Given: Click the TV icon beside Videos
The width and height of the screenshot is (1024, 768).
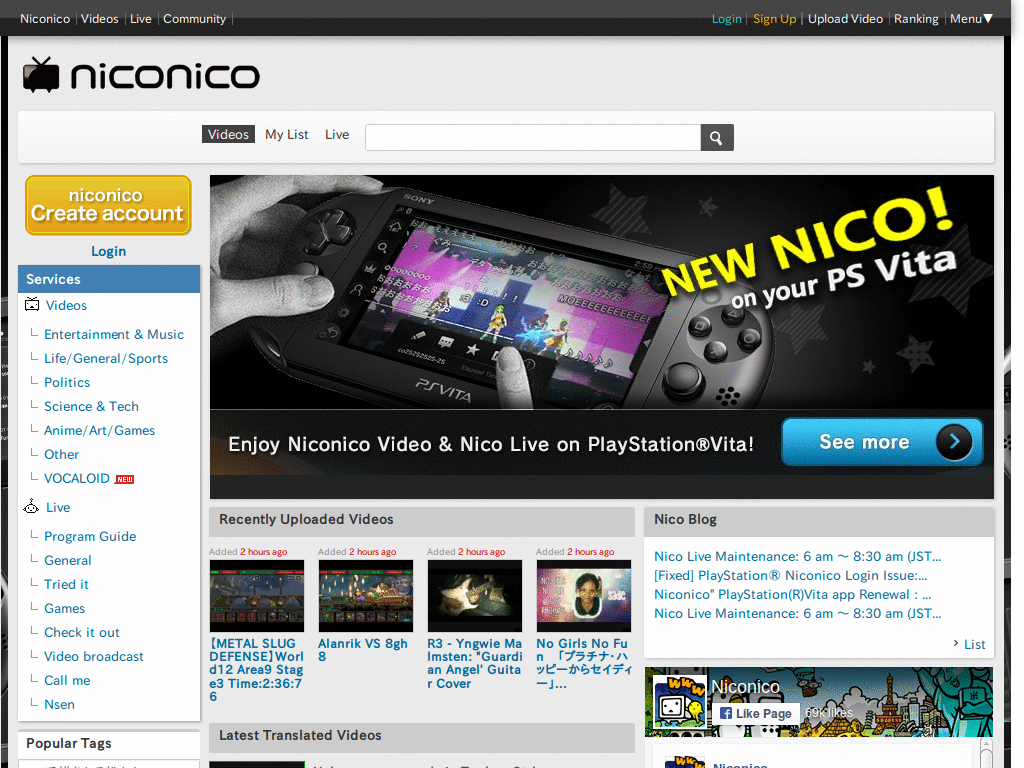Looking at the screenshot, I should [x=32, y=304].
